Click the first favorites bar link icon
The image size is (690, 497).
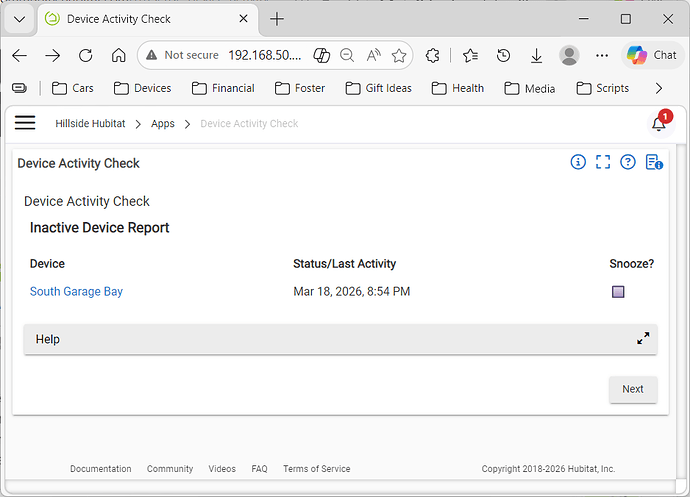click(19, 88)
